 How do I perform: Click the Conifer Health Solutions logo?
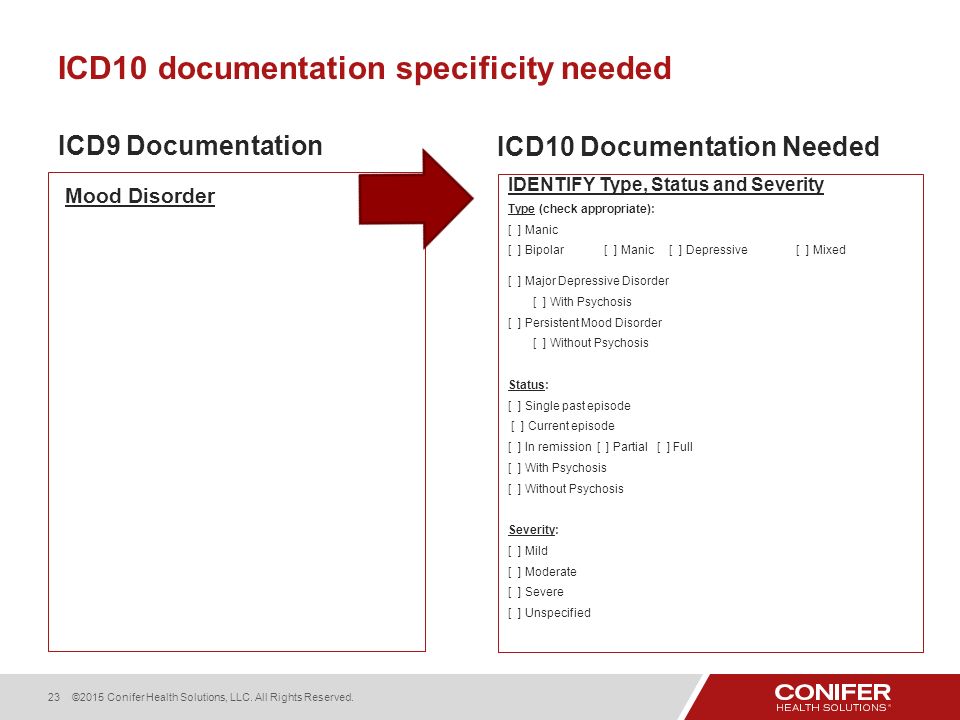point(833,697)
